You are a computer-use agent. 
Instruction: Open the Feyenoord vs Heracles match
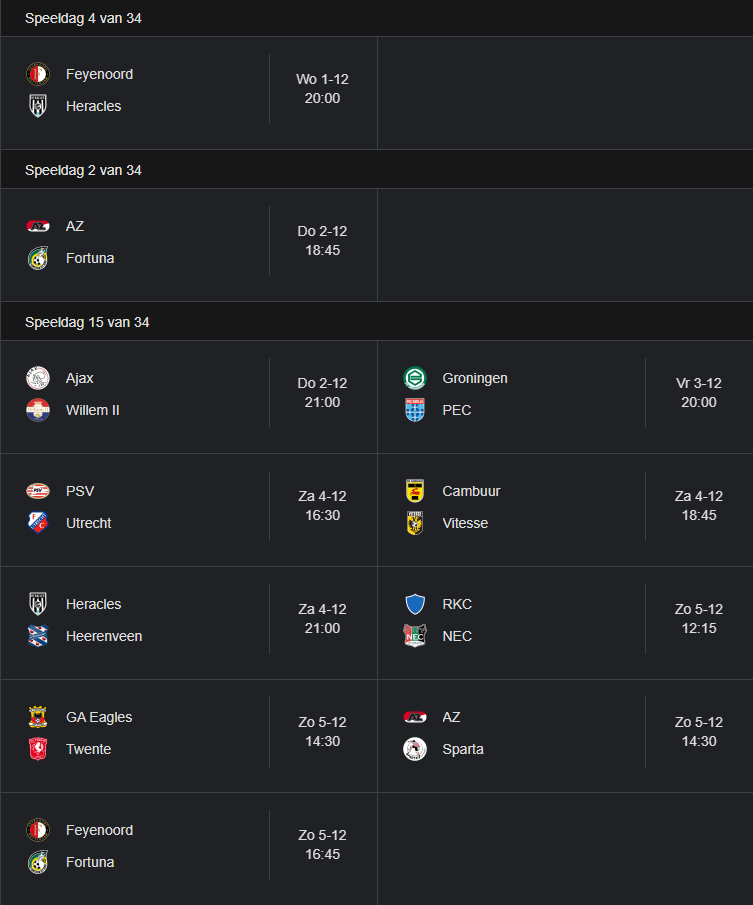[189, 93]
